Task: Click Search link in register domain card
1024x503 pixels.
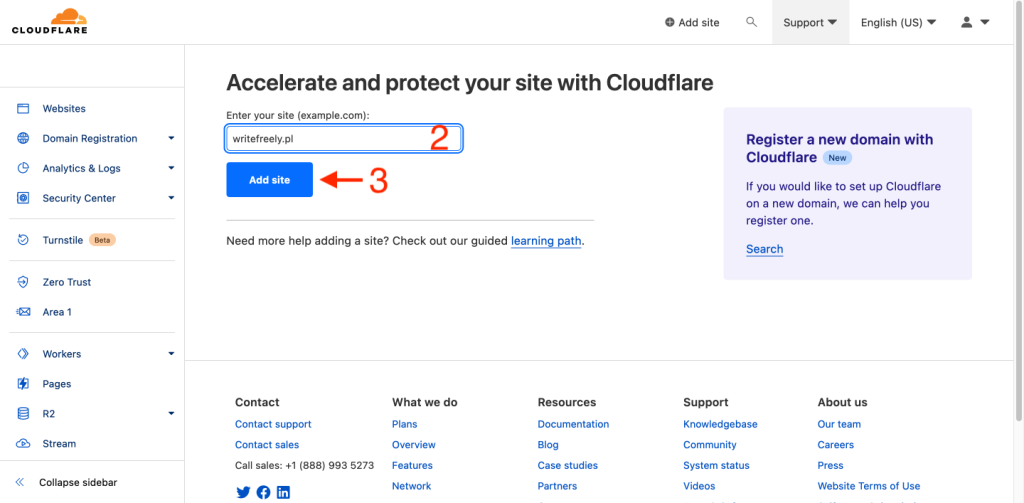Action: click(764, 249)
